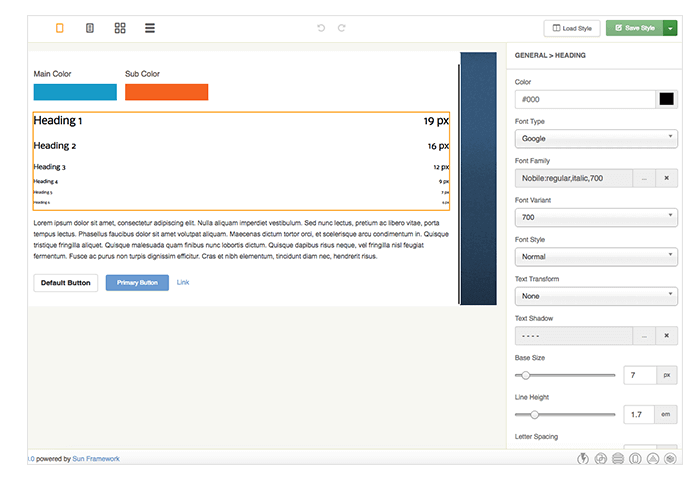
Task: Click the Base Size slider handle
Action: 526,375
